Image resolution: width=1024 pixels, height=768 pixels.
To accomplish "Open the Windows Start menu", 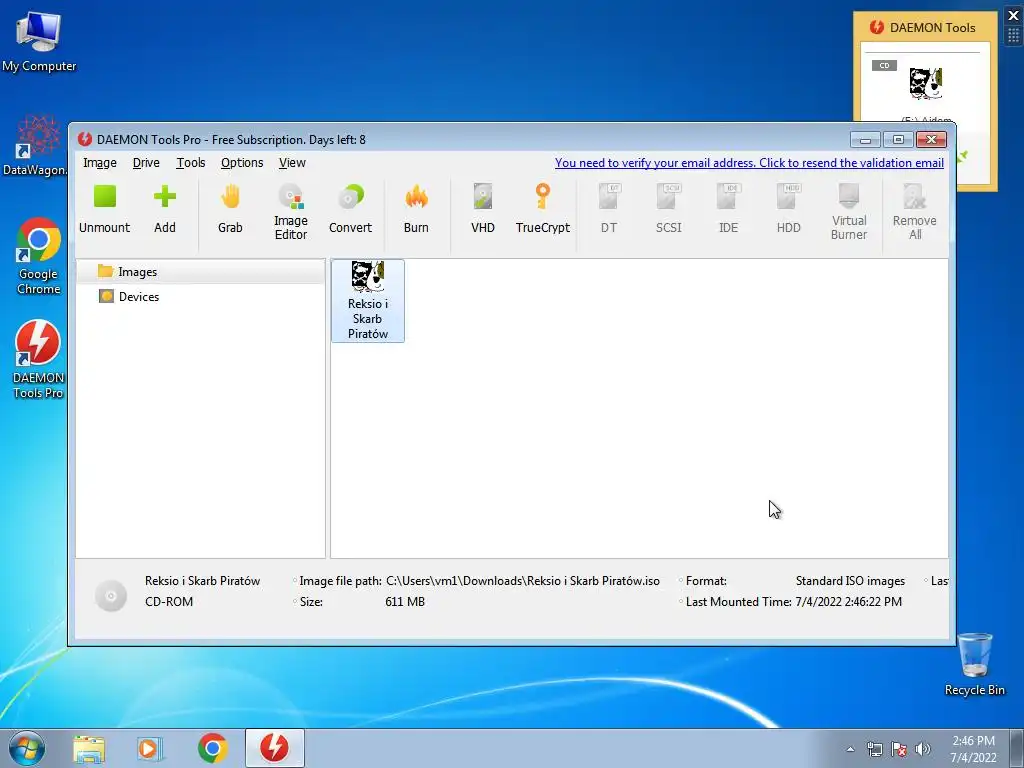I will 27,748.
